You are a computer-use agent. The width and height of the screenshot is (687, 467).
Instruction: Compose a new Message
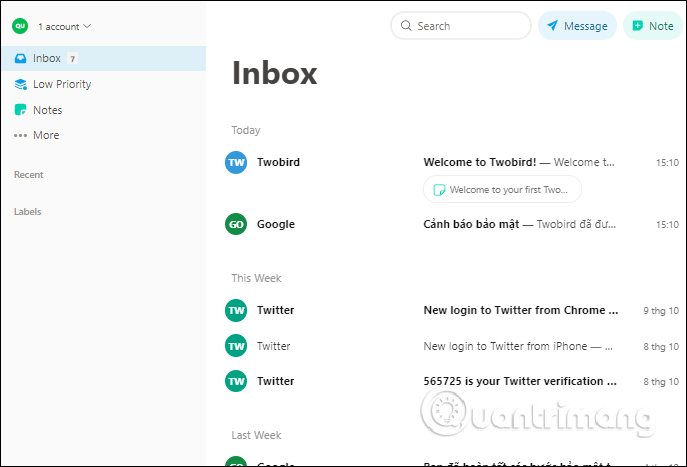coord(577,26)
